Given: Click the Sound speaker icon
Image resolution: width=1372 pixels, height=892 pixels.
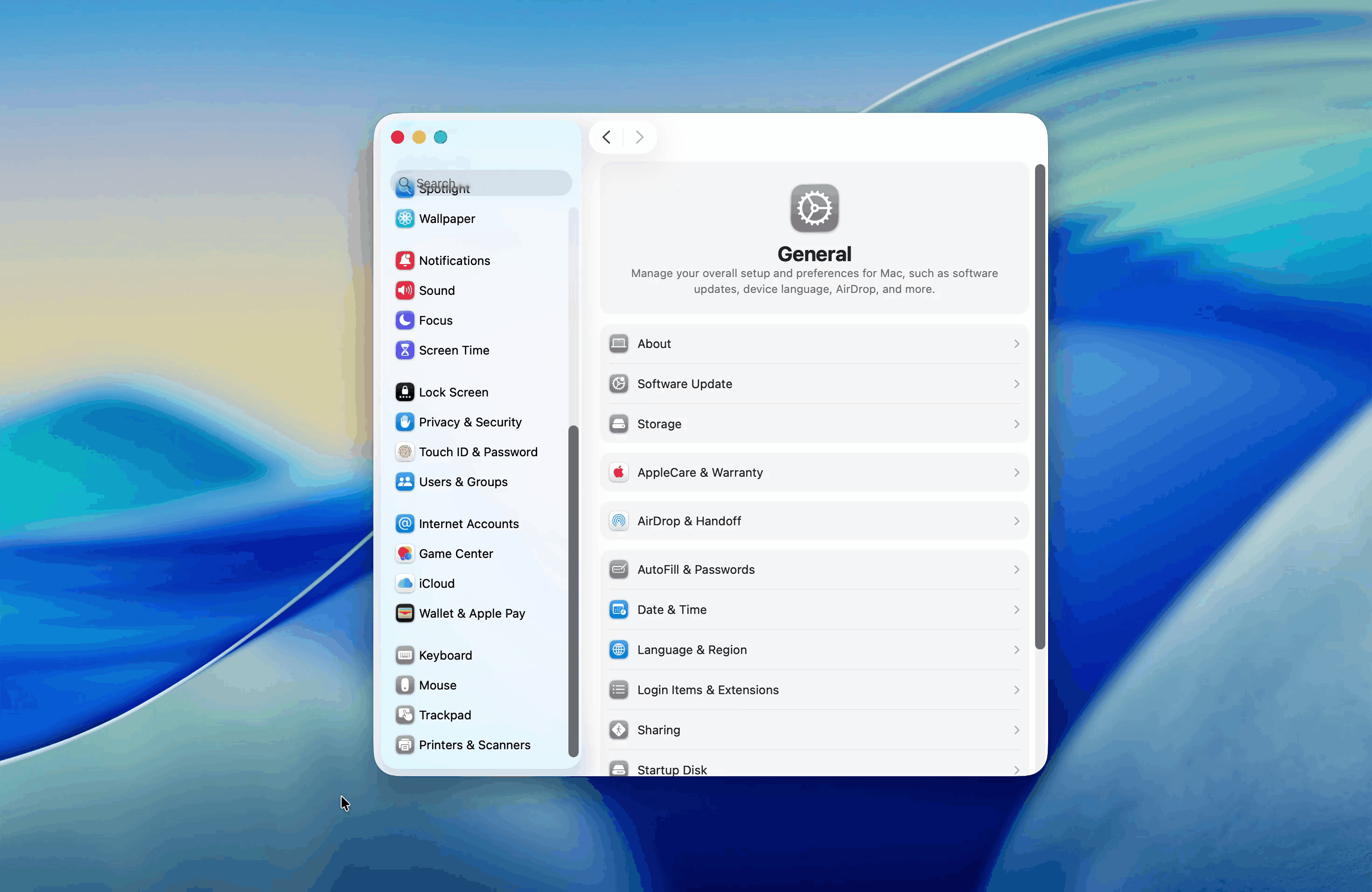Looking at the screenshot, I should pos(405,291).
